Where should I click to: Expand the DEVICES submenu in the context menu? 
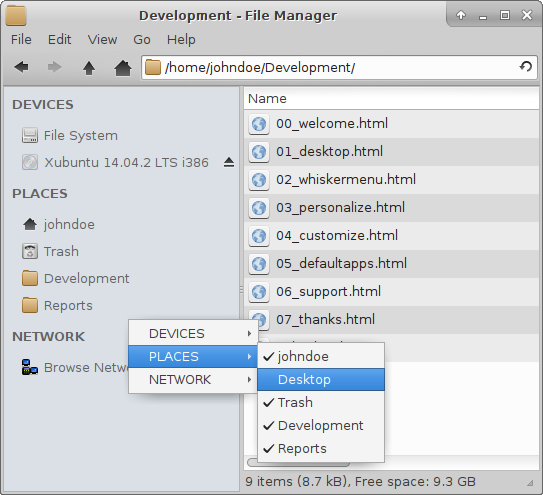point(193,334)
